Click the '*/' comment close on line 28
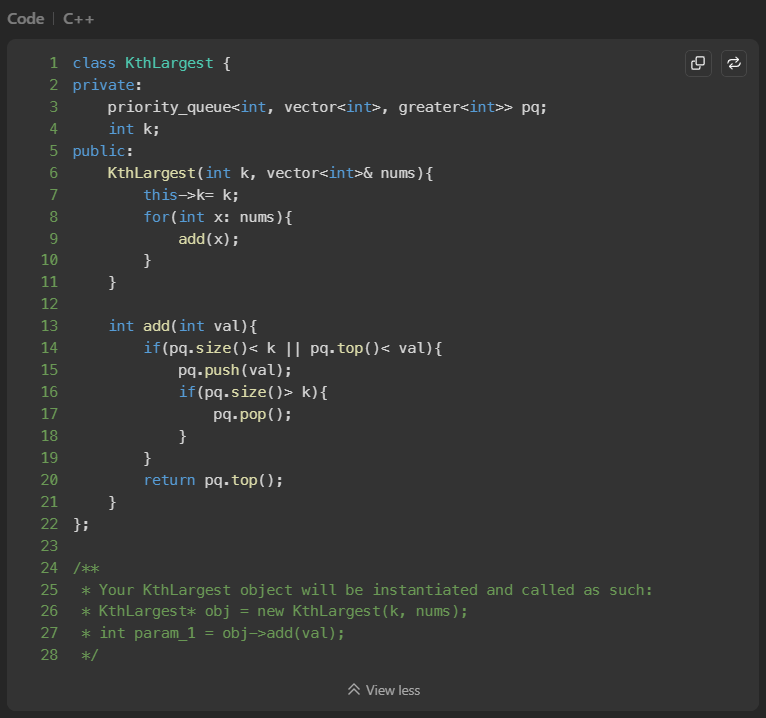The image size is (766, 718). click(x=90, y=655)
